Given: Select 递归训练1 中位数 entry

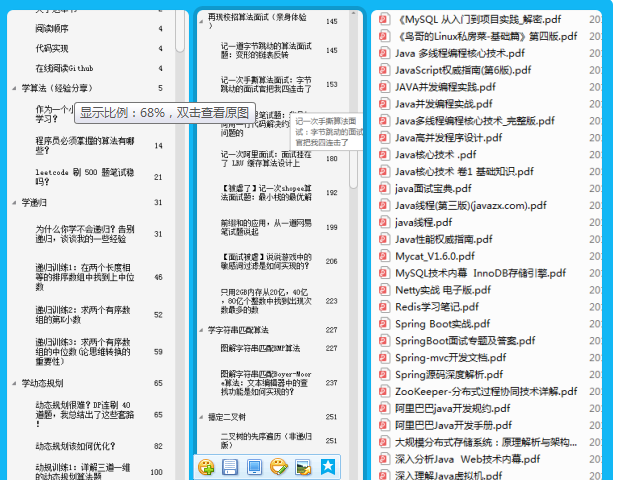Looking at the screenshot, I should (85, 277).
